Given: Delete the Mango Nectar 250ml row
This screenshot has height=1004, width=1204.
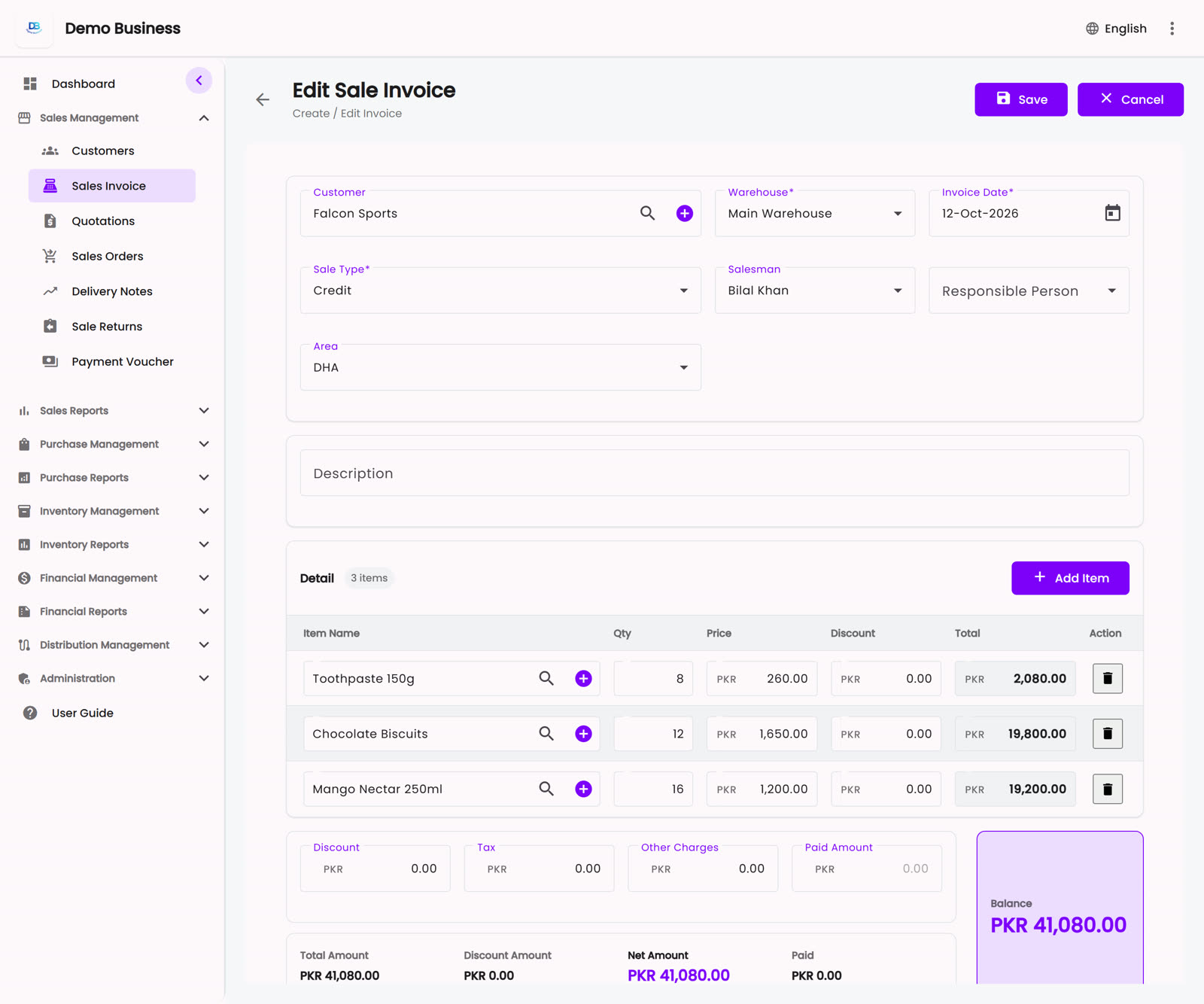Looking at the screenshot, I should pyautogui.click(x=1107, y=789).
